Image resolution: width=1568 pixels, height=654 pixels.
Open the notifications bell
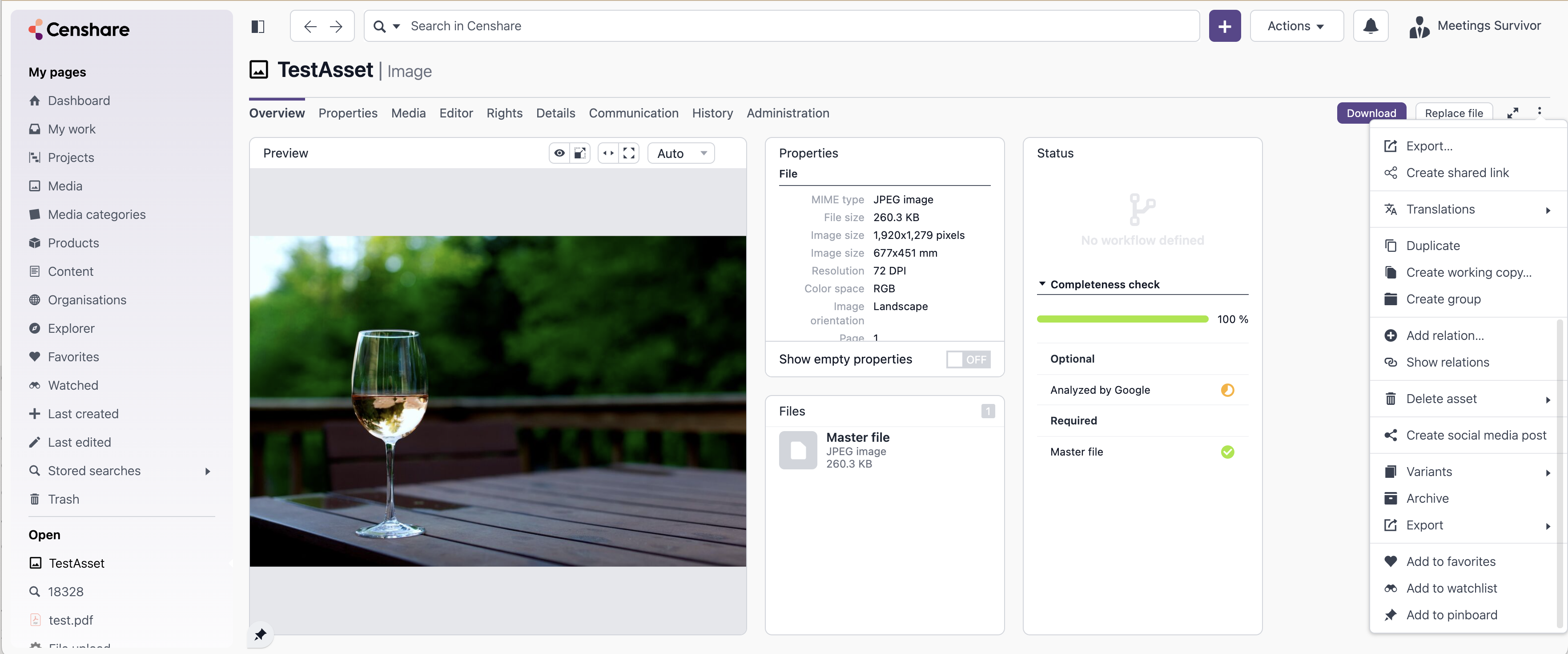[1370, 26]
